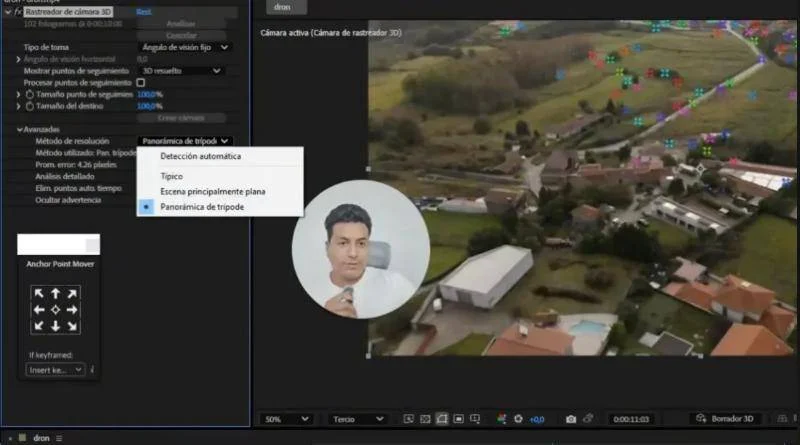The width and height of the screenshot is (800, 445).
Task: Click the Ocultar advertencia label
Action: tap(68, 200)
